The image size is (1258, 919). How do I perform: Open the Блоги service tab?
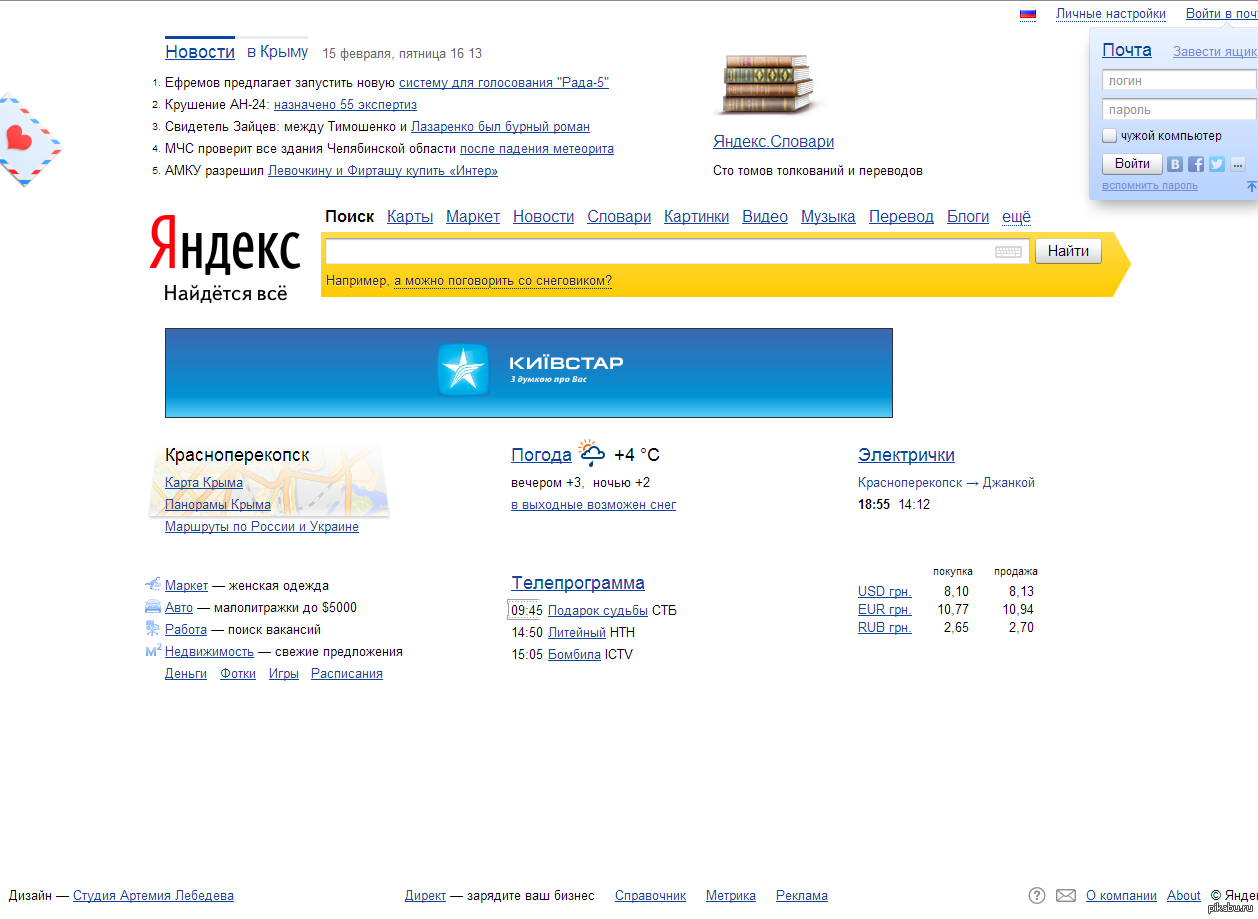pyautogui.click(x=968, y=216)
